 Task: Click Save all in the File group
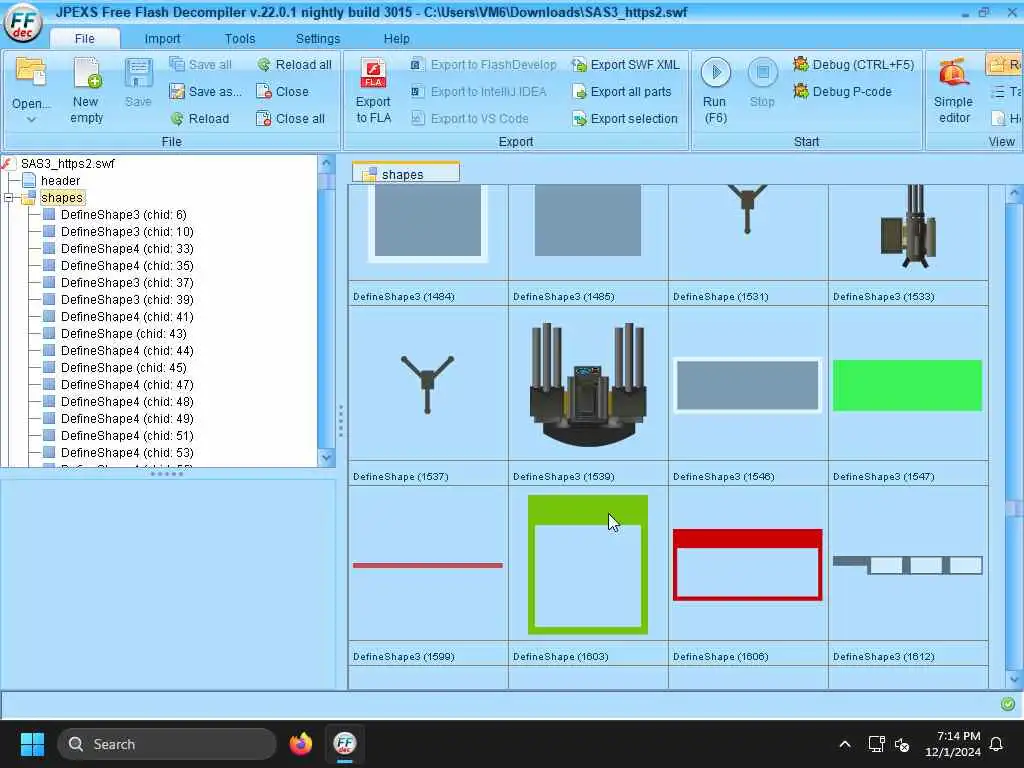point(200,65)
